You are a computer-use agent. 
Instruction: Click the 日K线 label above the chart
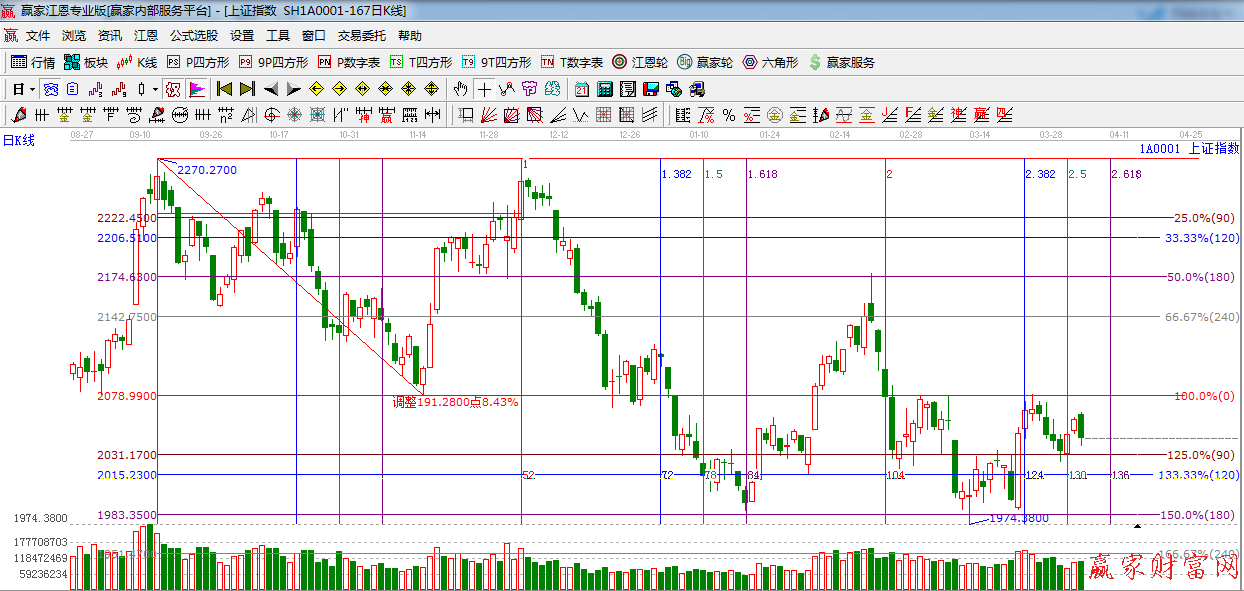click(x=18, y=141)
